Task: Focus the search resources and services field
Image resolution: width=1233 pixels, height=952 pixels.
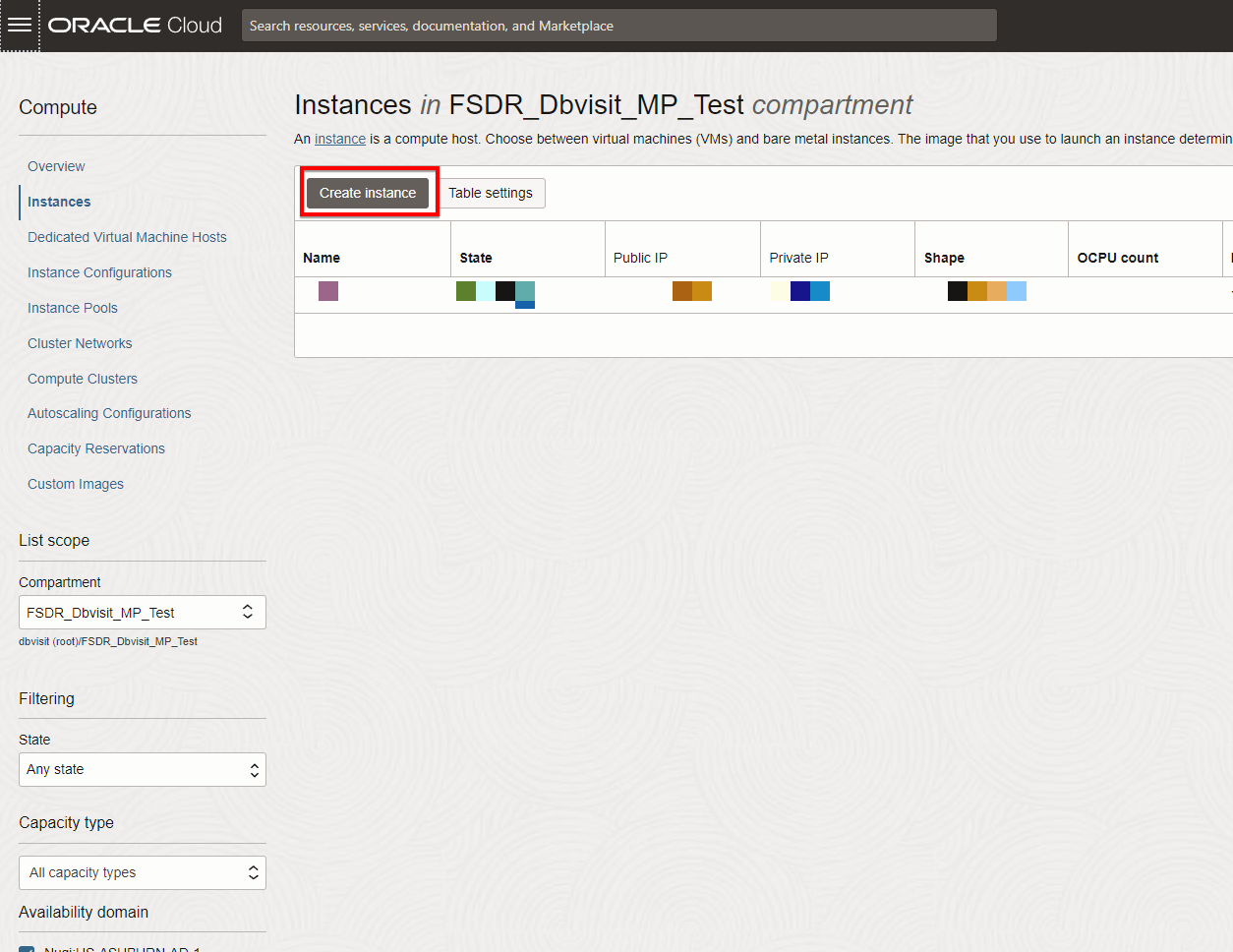Action: tap(619, 26)
